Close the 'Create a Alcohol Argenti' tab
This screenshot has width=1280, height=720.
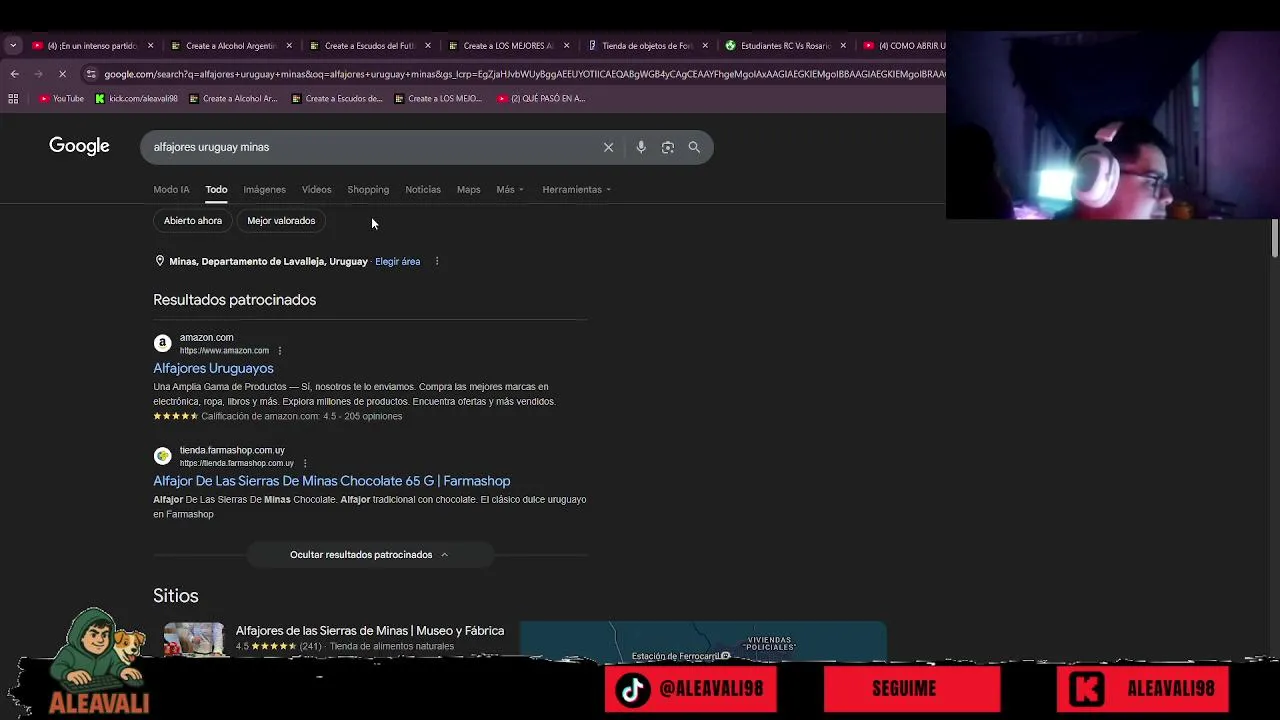289,45
